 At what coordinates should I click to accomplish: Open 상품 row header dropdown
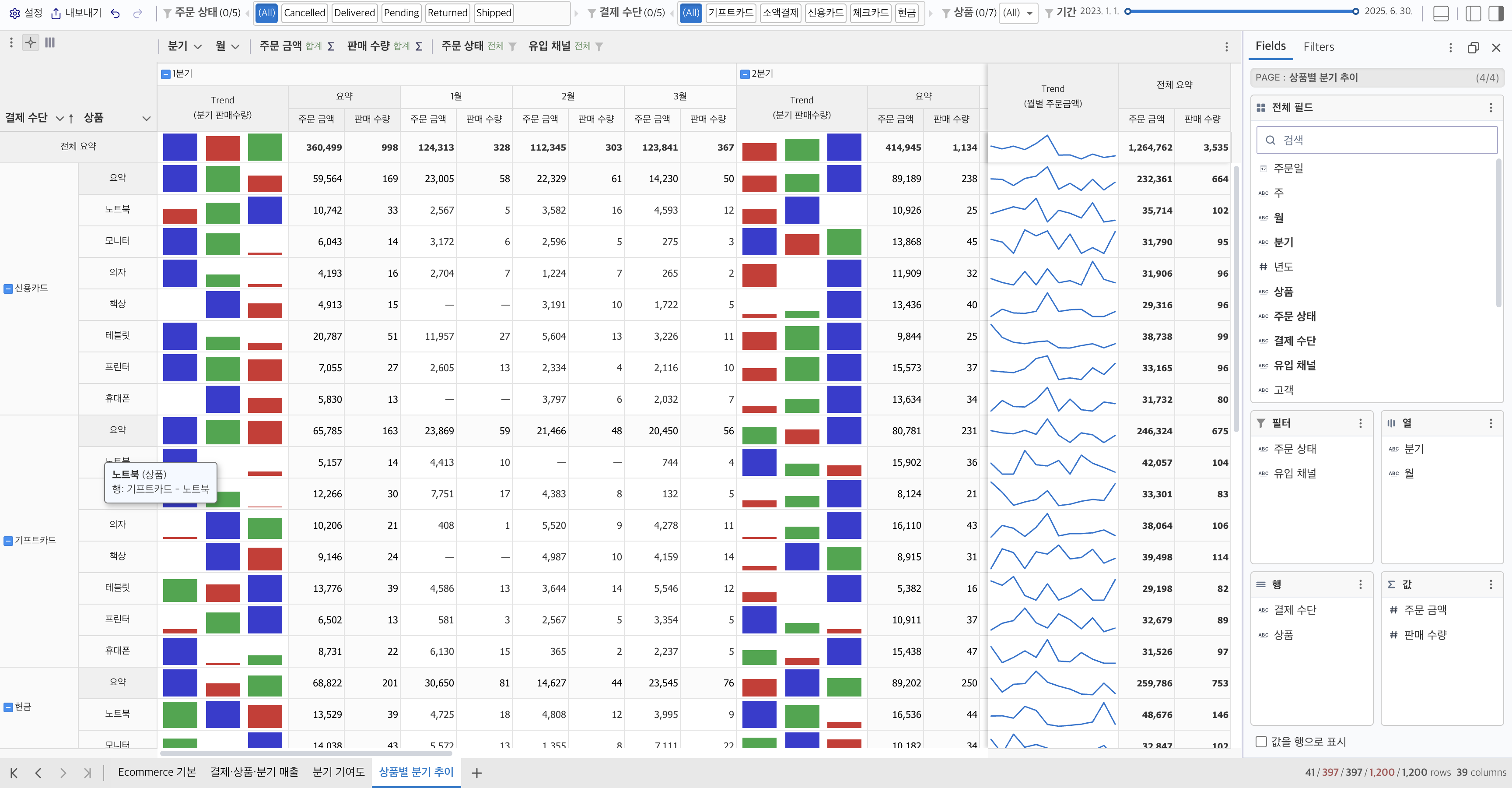(x=146, y=118)
